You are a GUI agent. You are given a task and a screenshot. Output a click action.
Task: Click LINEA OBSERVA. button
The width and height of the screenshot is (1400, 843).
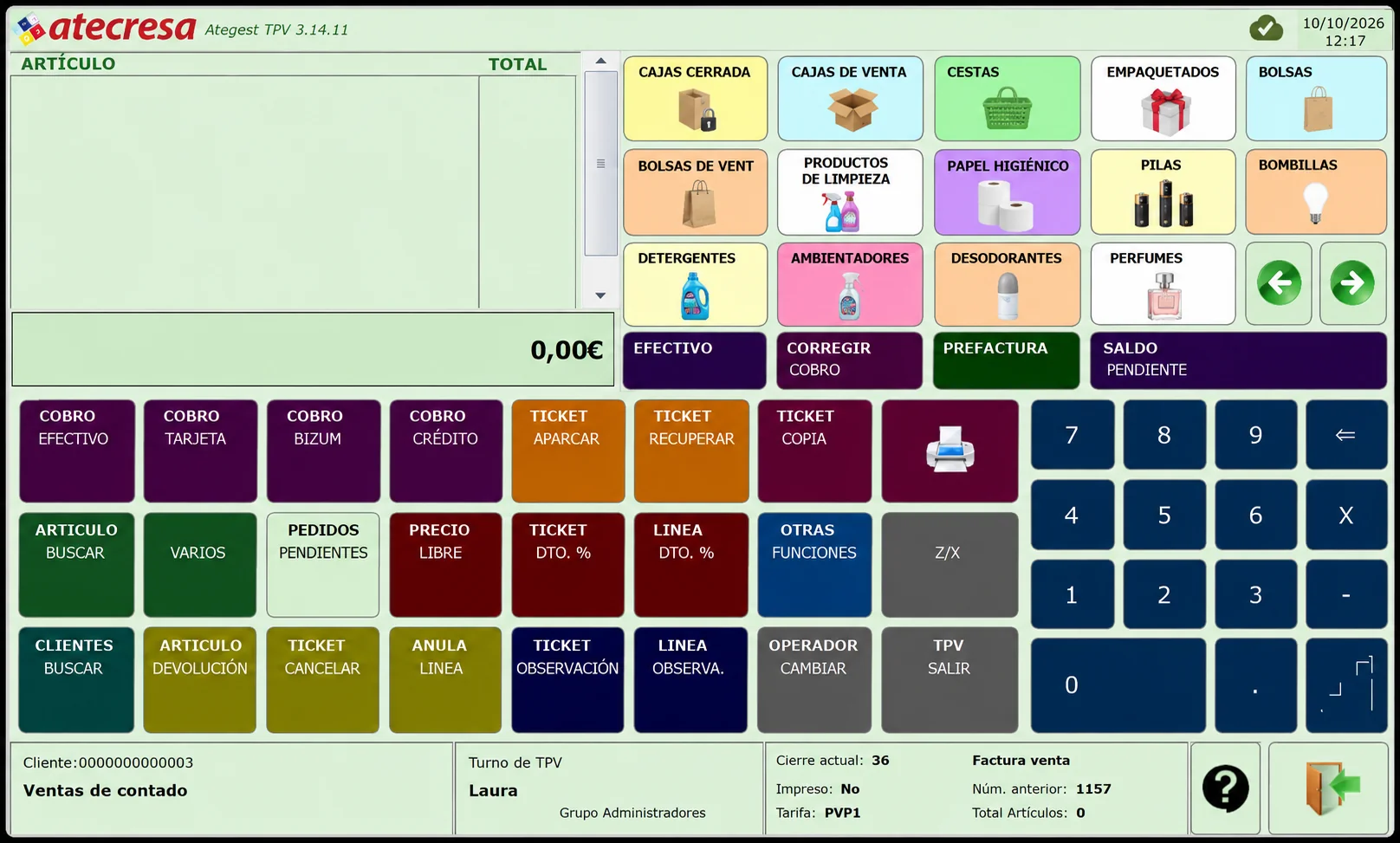click(690, 680)
